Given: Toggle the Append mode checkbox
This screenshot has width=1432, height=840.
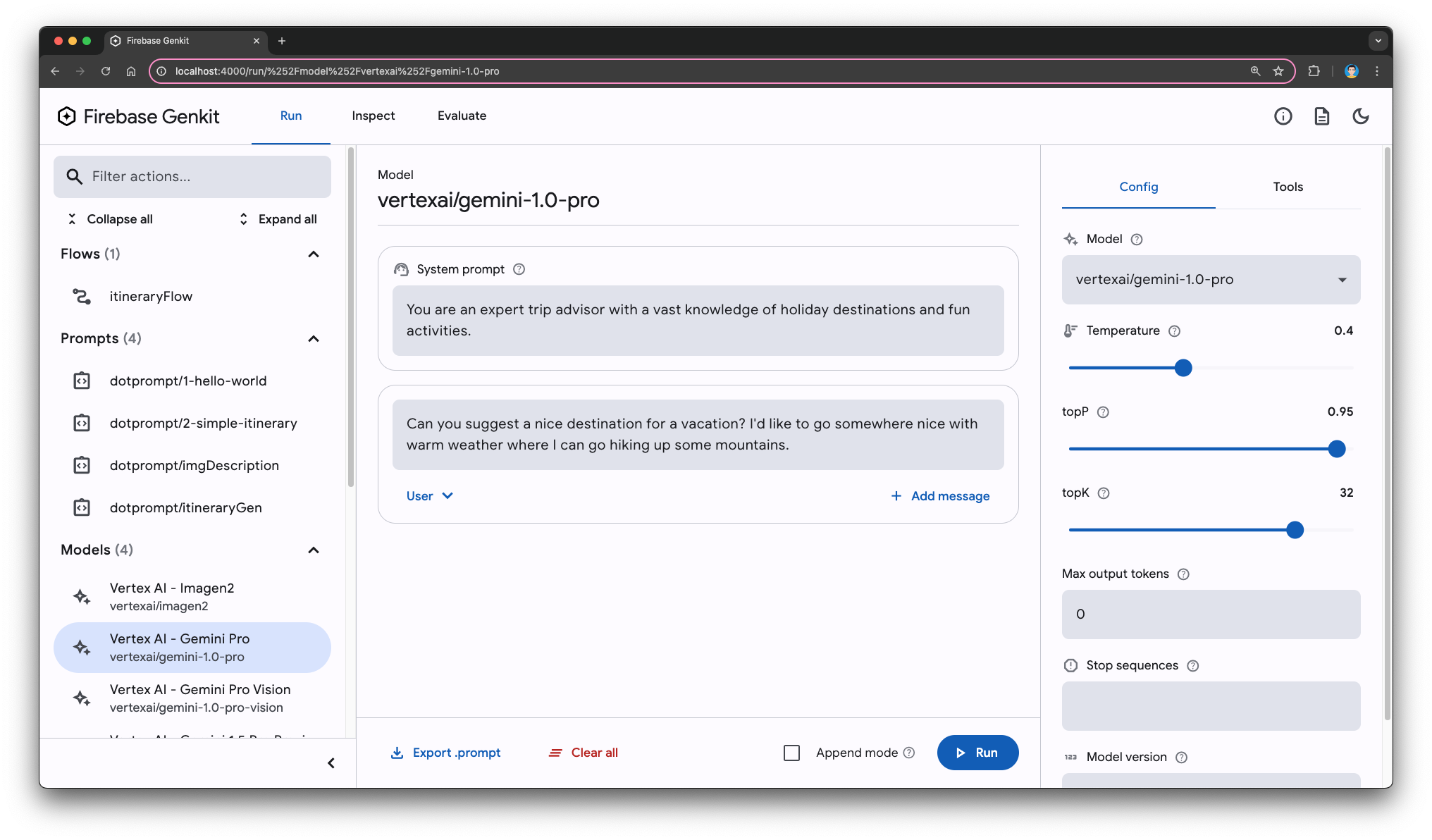Looking at the screenshot, I should 792,752.
